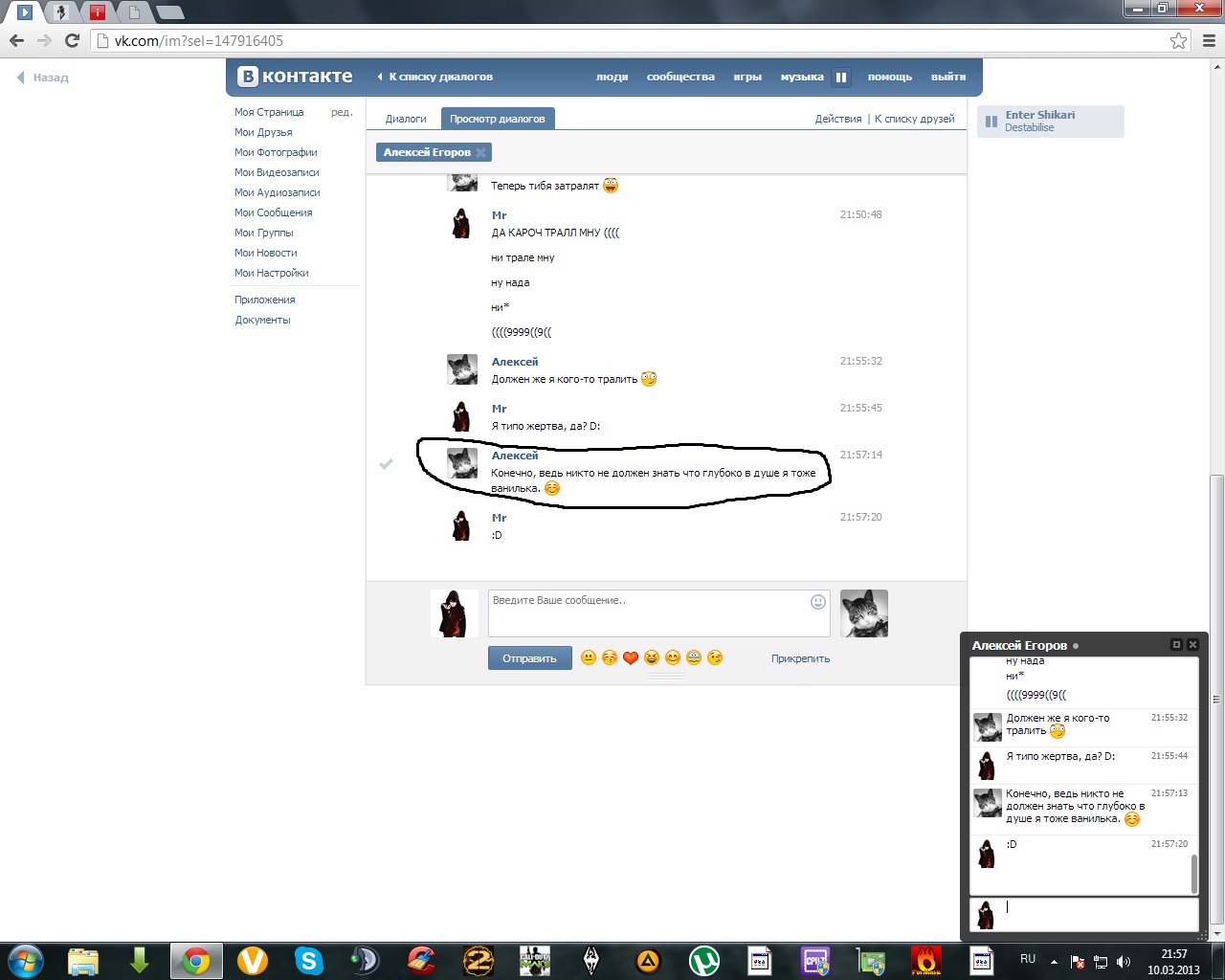
Task: Open помощь in the header menu
Action: tap(890, 77)
